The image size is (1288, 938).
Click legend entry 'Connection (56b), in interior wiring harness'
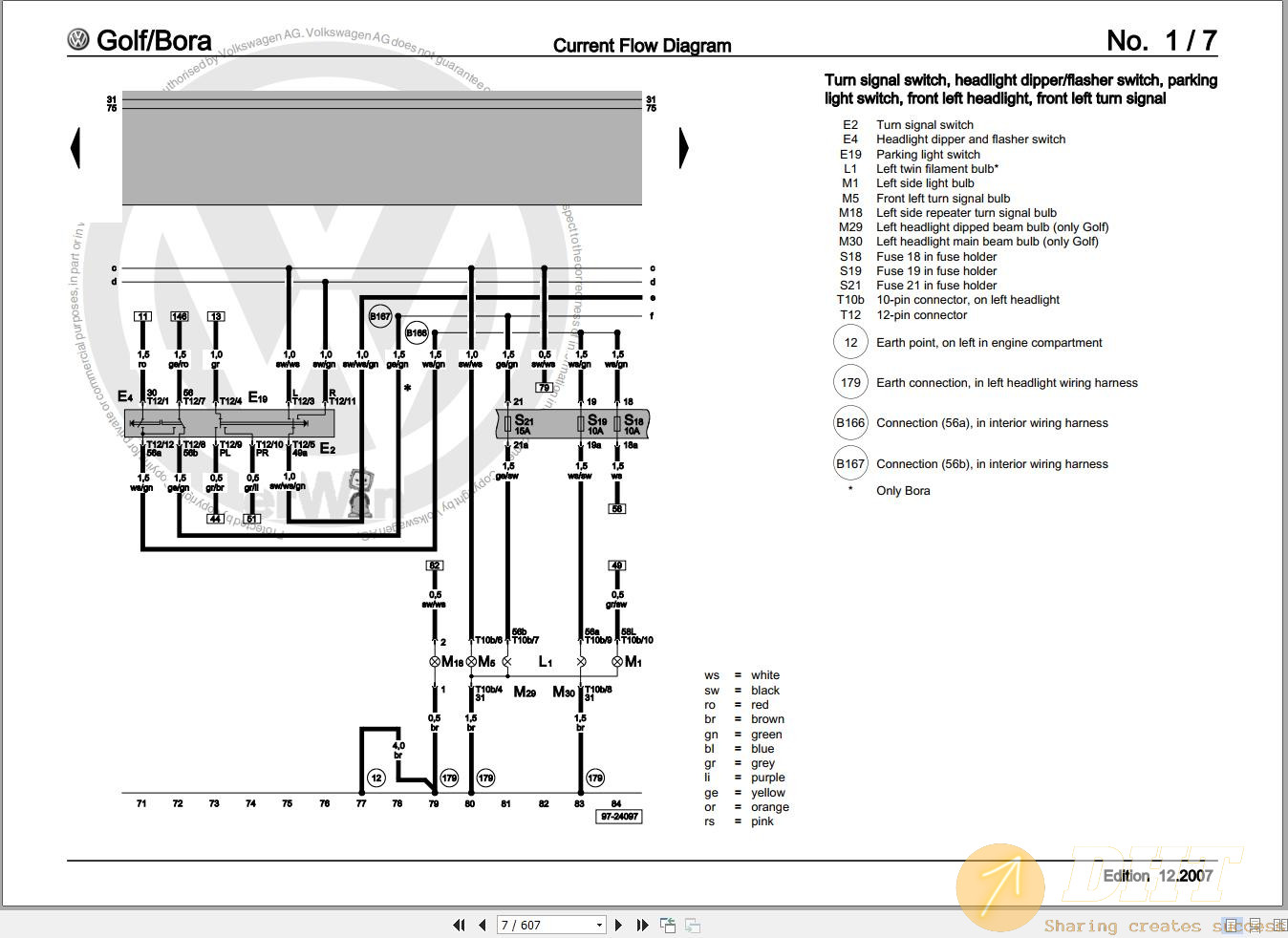click(992, 463)
